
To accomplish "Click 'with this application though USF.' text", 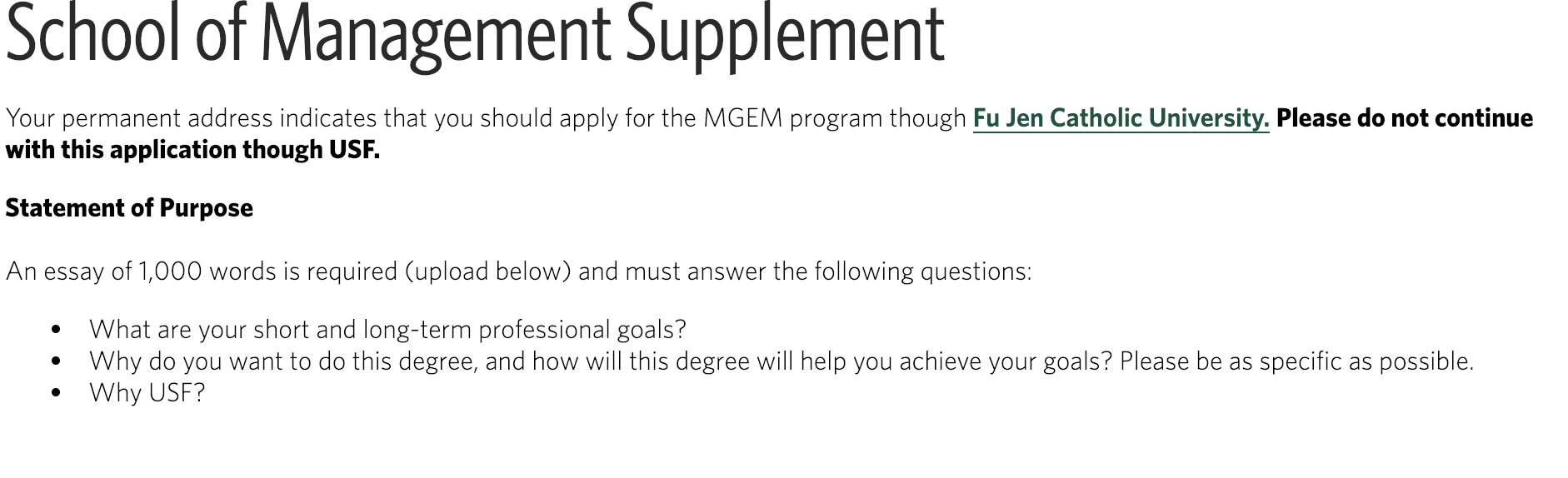I will click(x=192, y=150).
